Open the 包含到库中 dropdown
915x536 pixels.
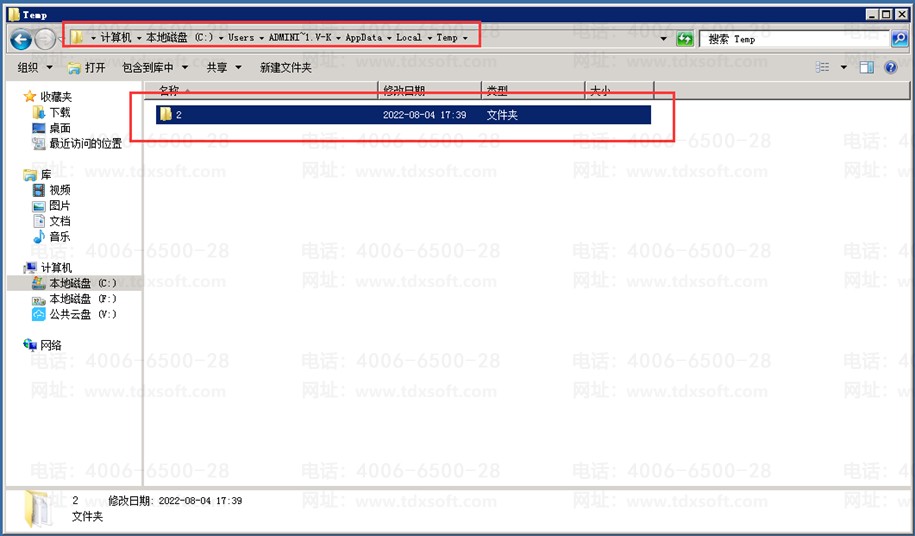[155, 68]
